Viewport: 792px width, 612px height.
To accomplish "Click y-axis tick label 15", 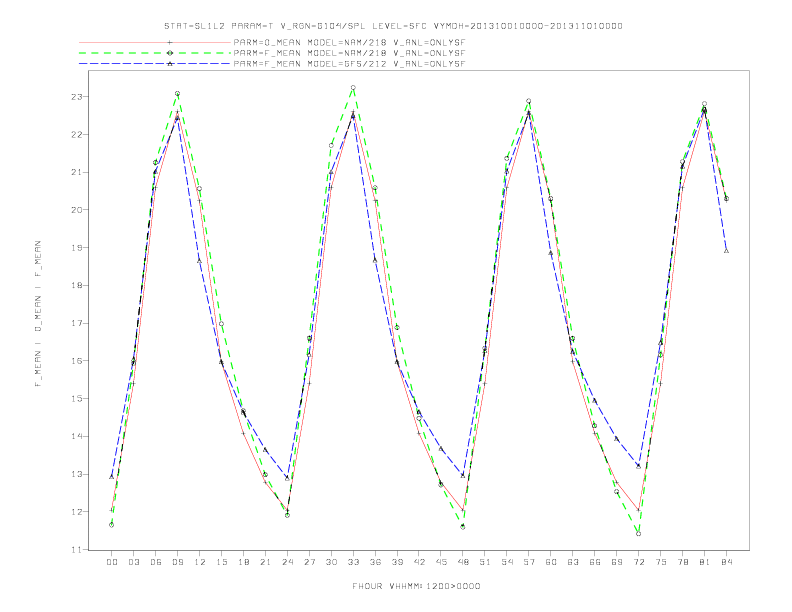I will (76, 398).
